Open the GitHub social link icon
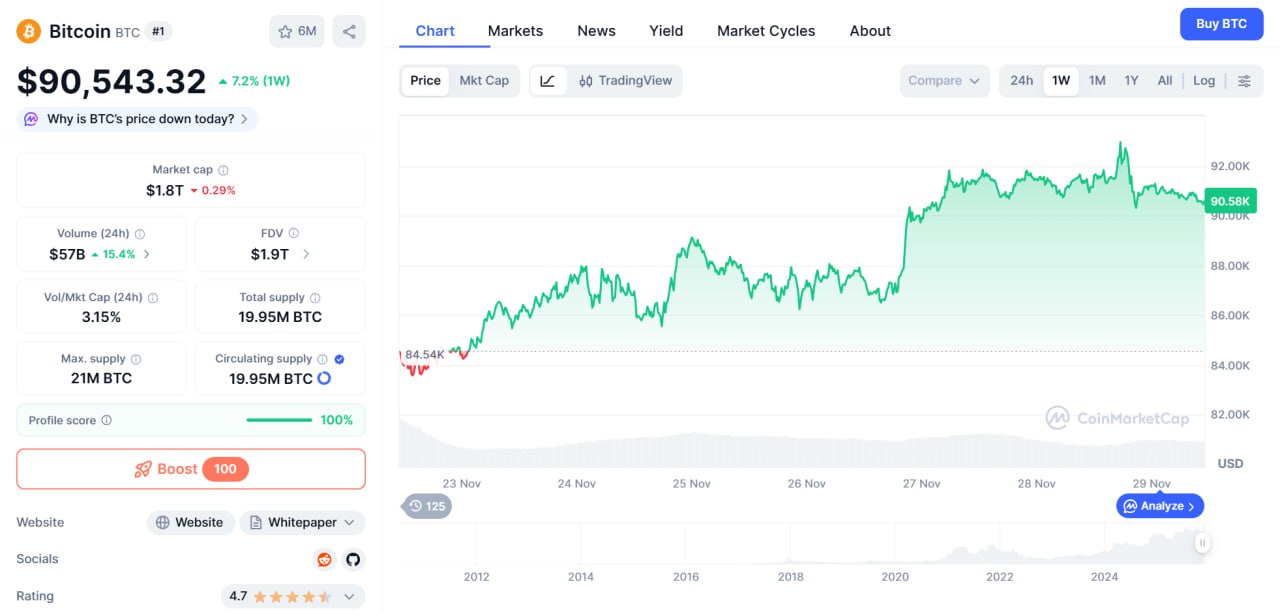This screenshot has height=614, width=1280. point(352,559)
